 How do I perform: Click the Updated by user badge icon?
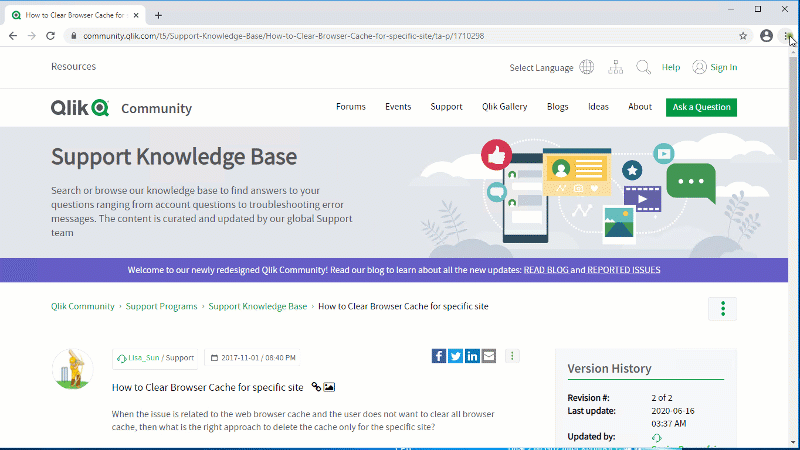657,437
